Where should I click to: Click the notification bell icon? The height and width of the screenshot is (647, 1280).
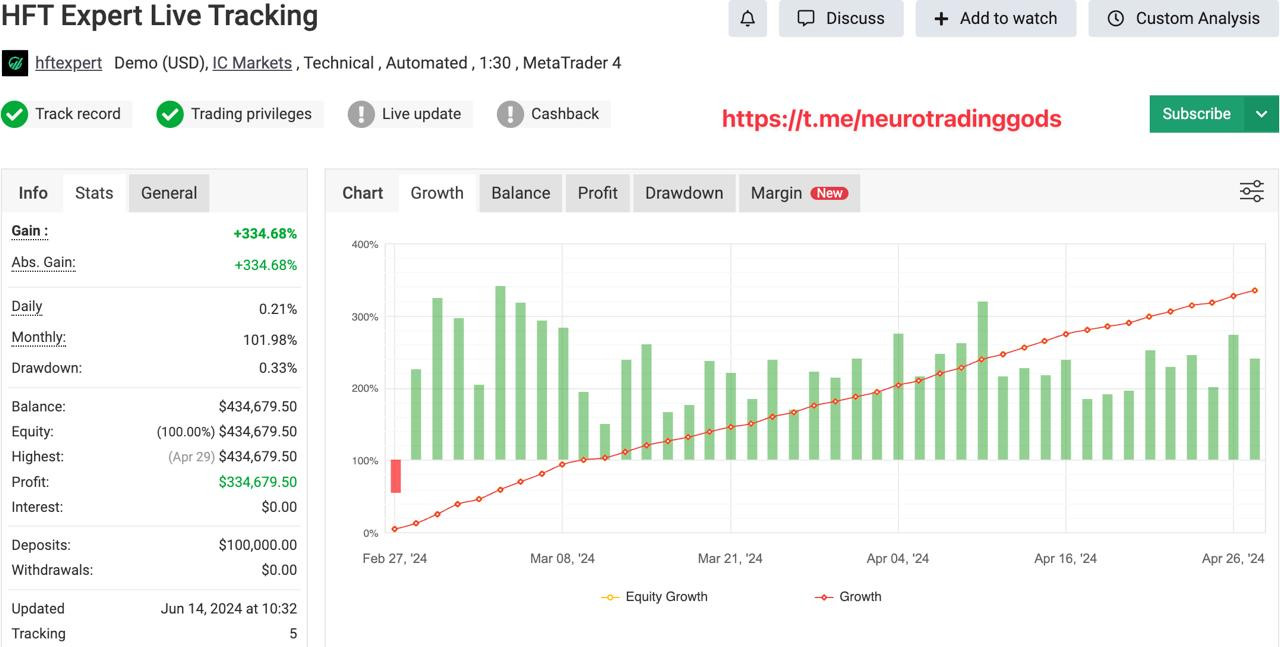pyautogui.click(x=747, y=18)
